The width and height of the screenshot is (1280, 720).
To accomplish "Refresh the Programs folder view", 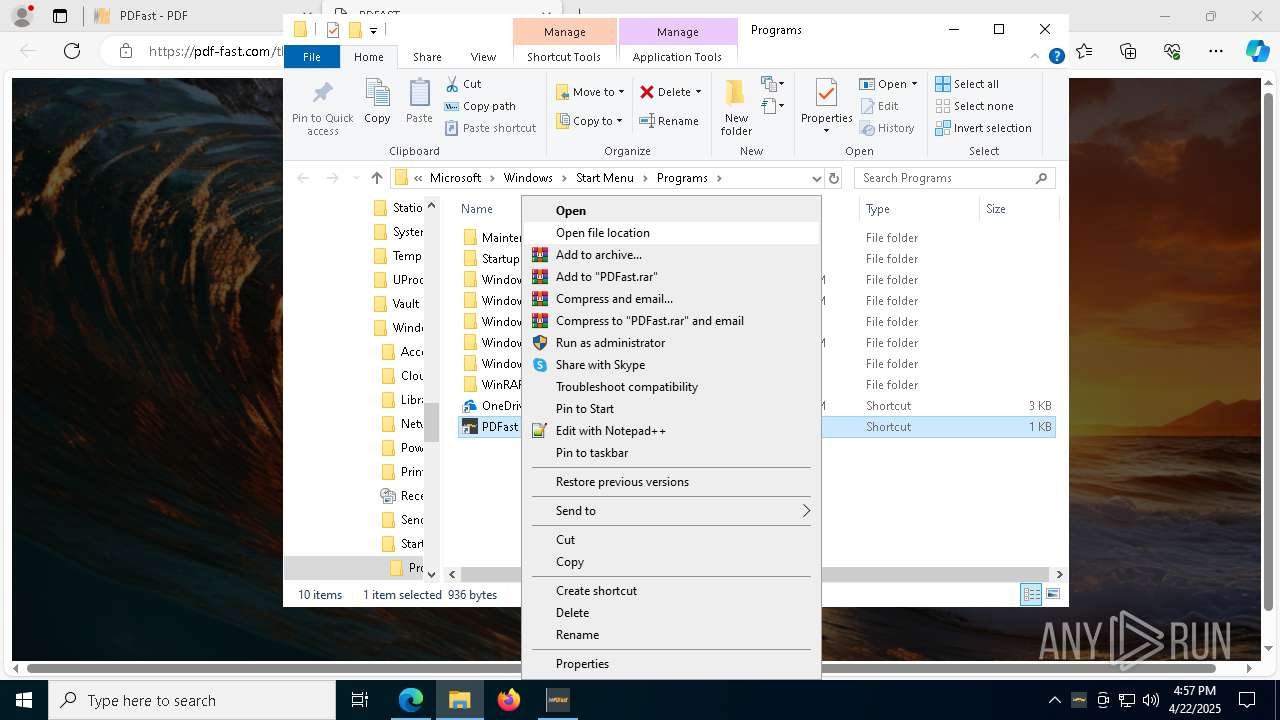I will pos(834,178).
